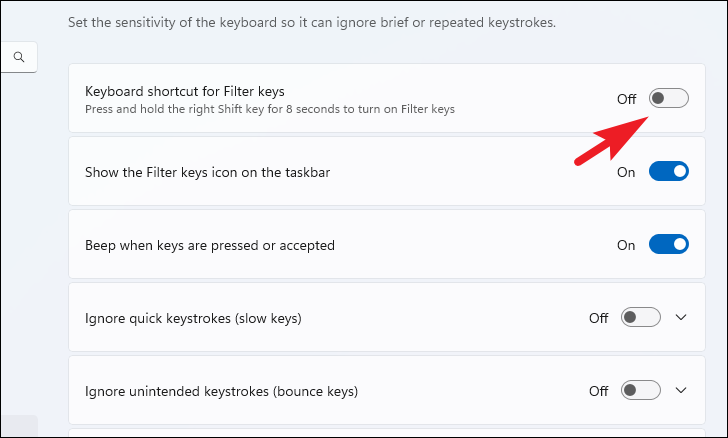Click the search magnifier icon
This screenshot has width=728, height=438.
point(18,57)
